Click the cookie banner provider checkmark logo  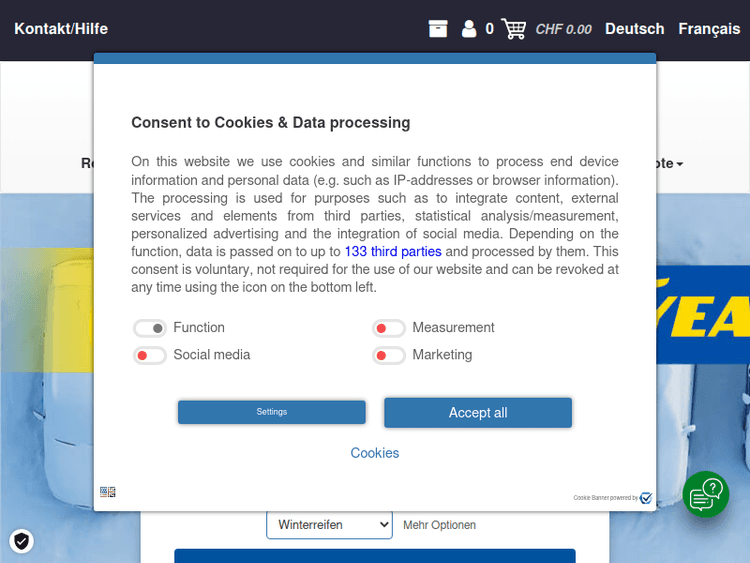[646, 498]
